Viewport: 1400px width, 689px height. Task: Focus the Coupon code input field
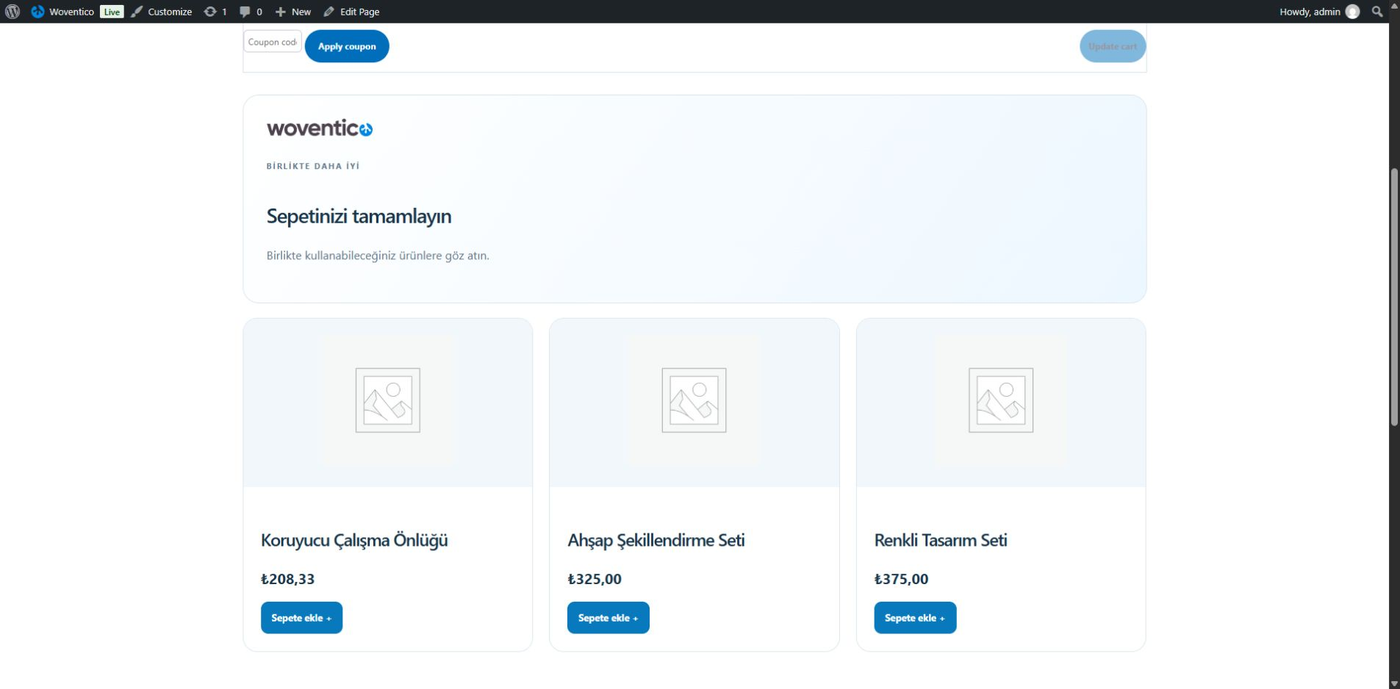[x=272, y=42]
